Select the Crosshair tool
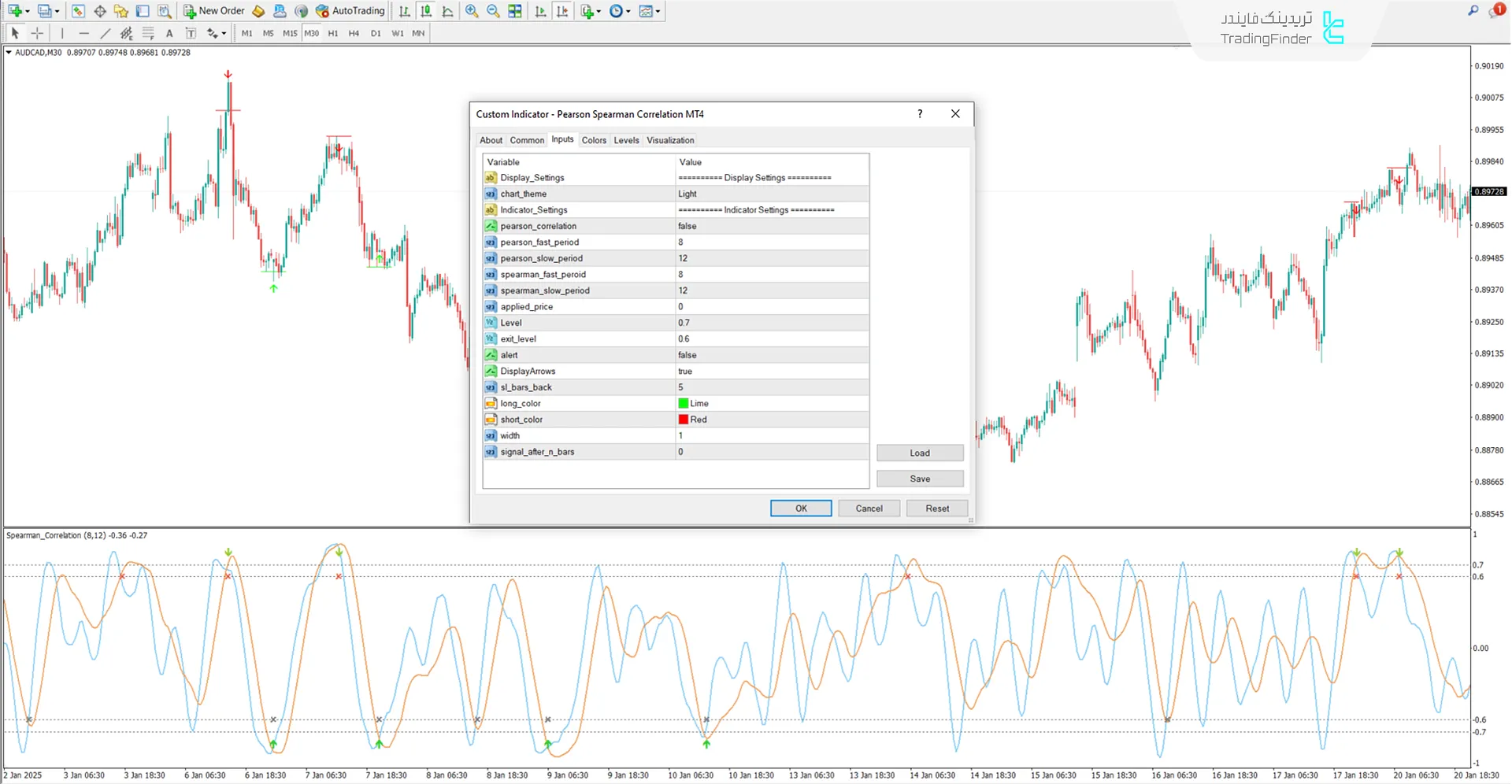Image resolution: width=1512 pixels, height=784 pixels. (x=36, y=33)
